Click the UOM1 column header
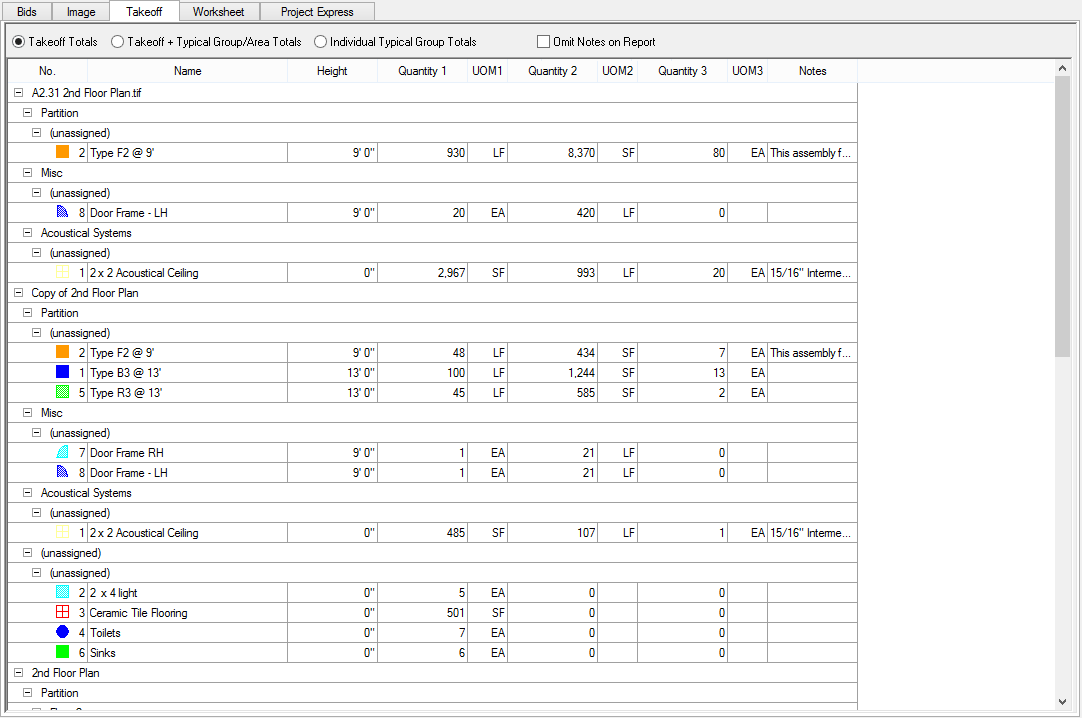Screen dimensions: 1082x718 [487, 71]
